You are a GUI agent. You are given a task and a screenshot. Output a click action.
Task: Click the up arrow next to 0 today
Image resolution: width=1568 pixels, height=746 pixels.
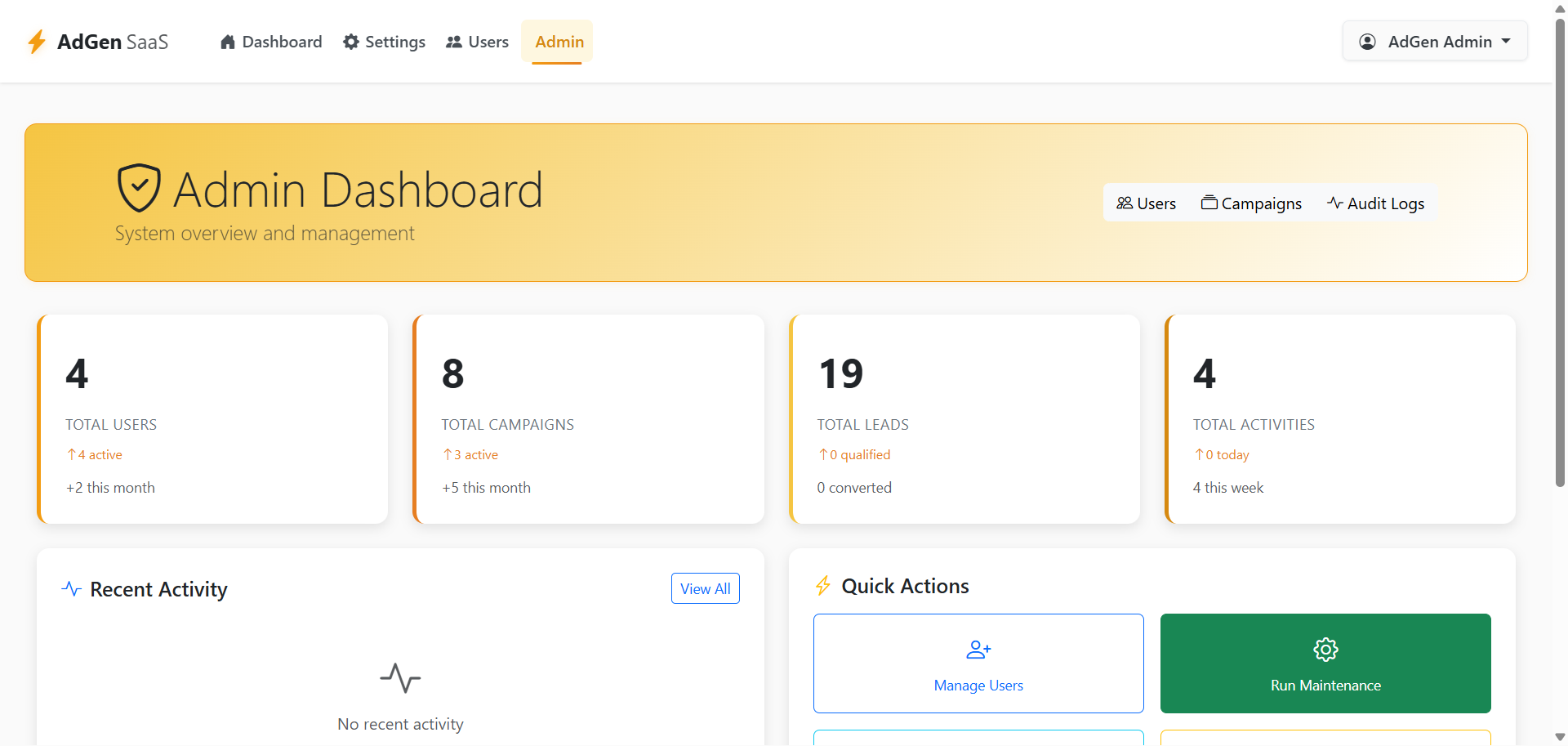[x=1199, y=454]
